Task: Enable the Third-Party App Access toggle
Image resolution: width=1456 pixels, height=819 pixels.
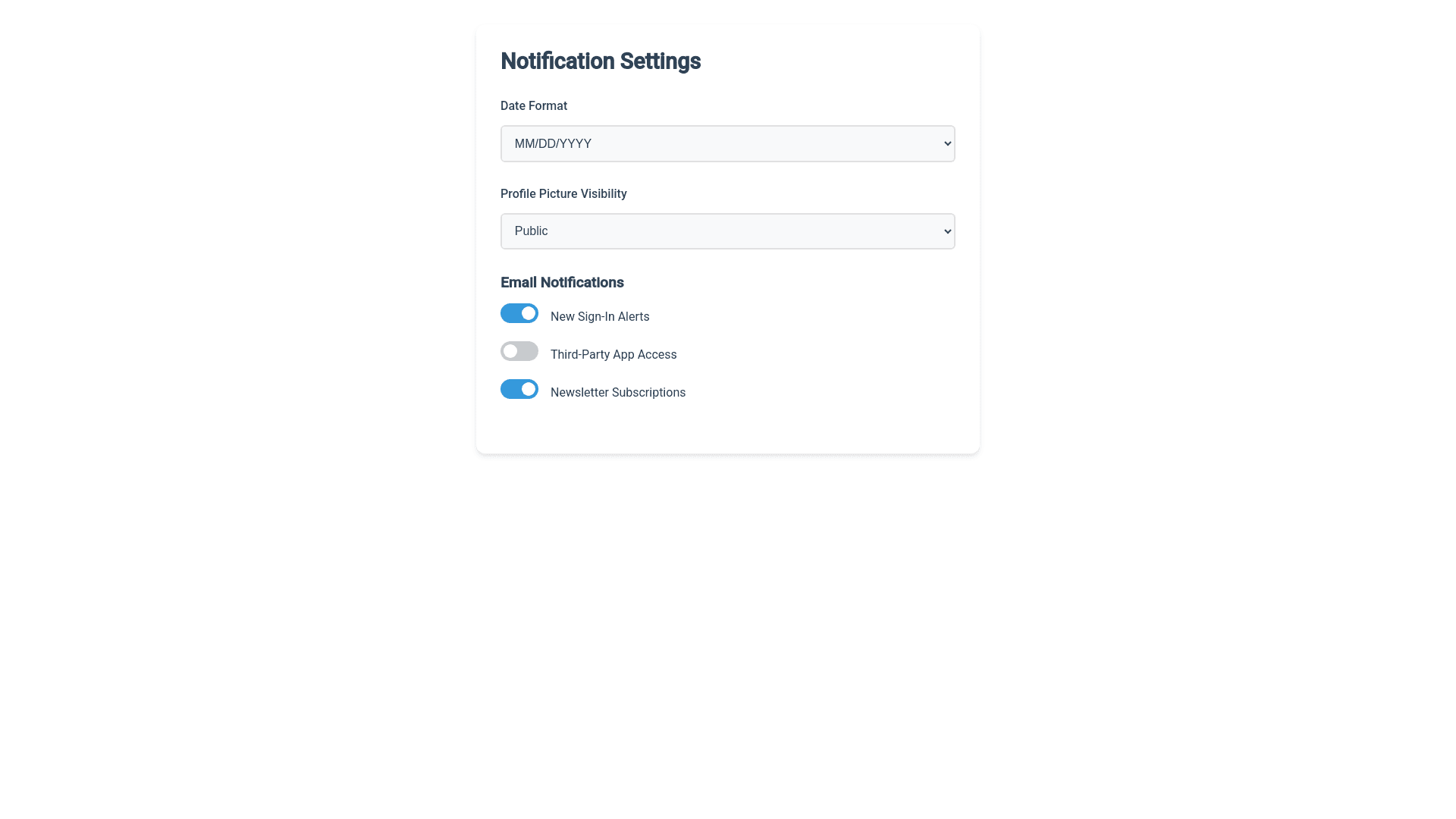Action: [x=519, y=351]
